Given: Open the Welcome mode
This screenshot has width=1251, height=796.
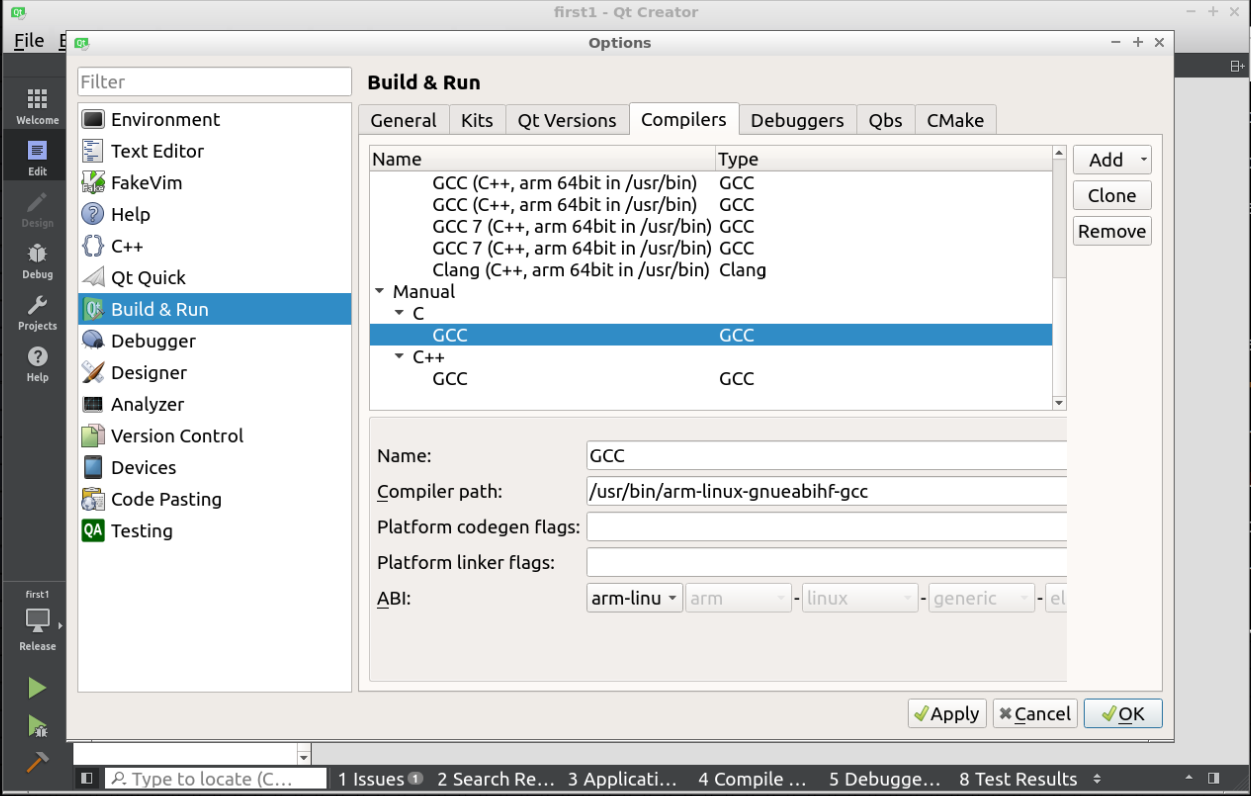Looking at the screenshot, I should pyautogui.click(x=37, y=106).
